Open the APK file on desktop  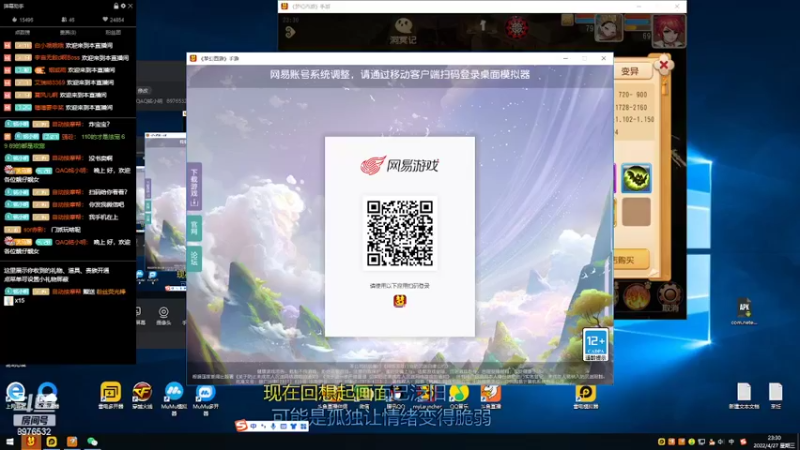pyautogui.click(x=744, y=311)
